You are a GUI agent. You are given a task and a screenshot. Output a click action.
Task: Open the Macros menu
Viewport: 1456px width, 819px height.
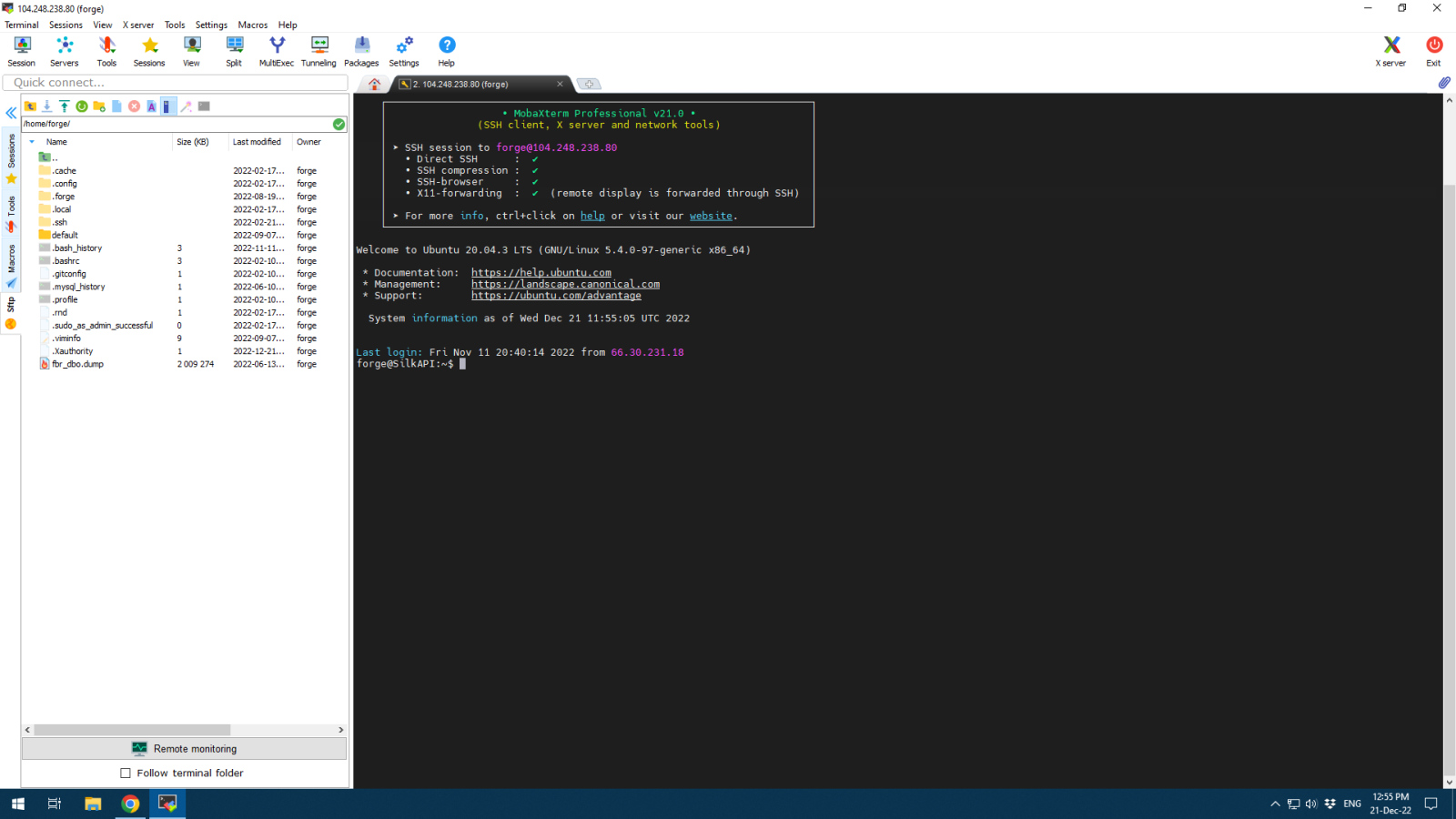(x=253, y=25)
